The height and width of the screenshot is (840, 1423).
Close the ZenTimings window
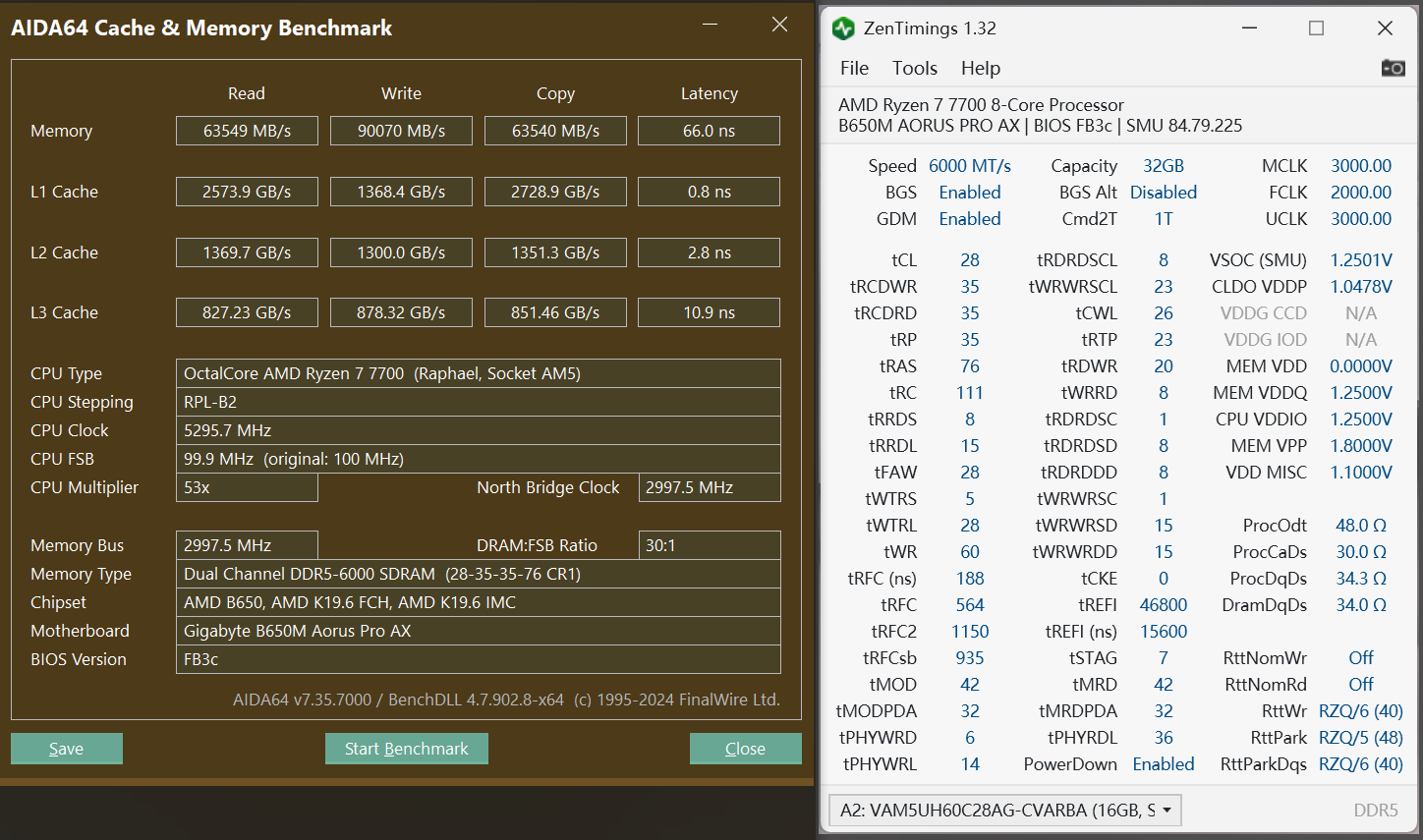pos(1385,28)
